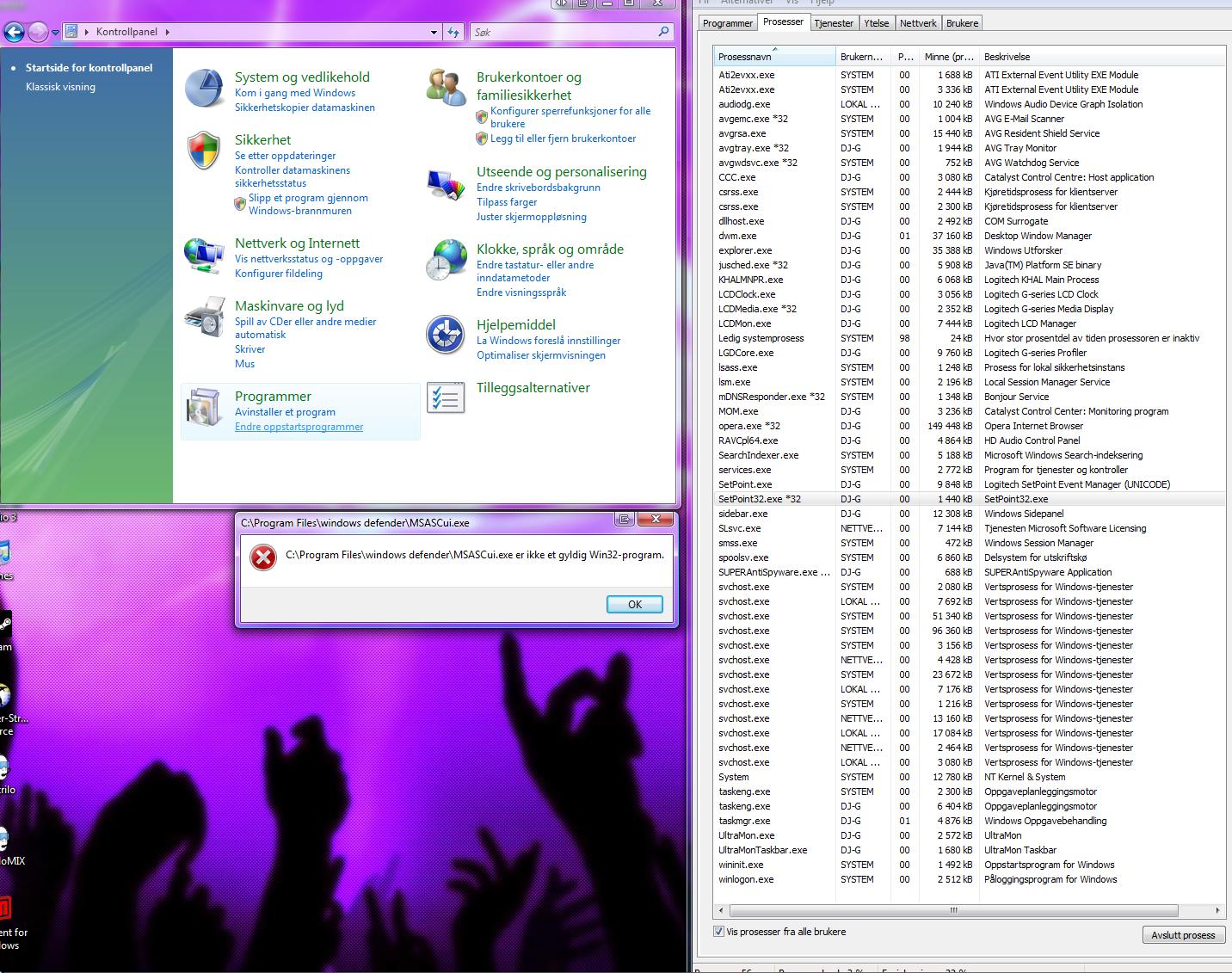
Task: Click the Maskinvare og lyd icon
Action: 204,318
